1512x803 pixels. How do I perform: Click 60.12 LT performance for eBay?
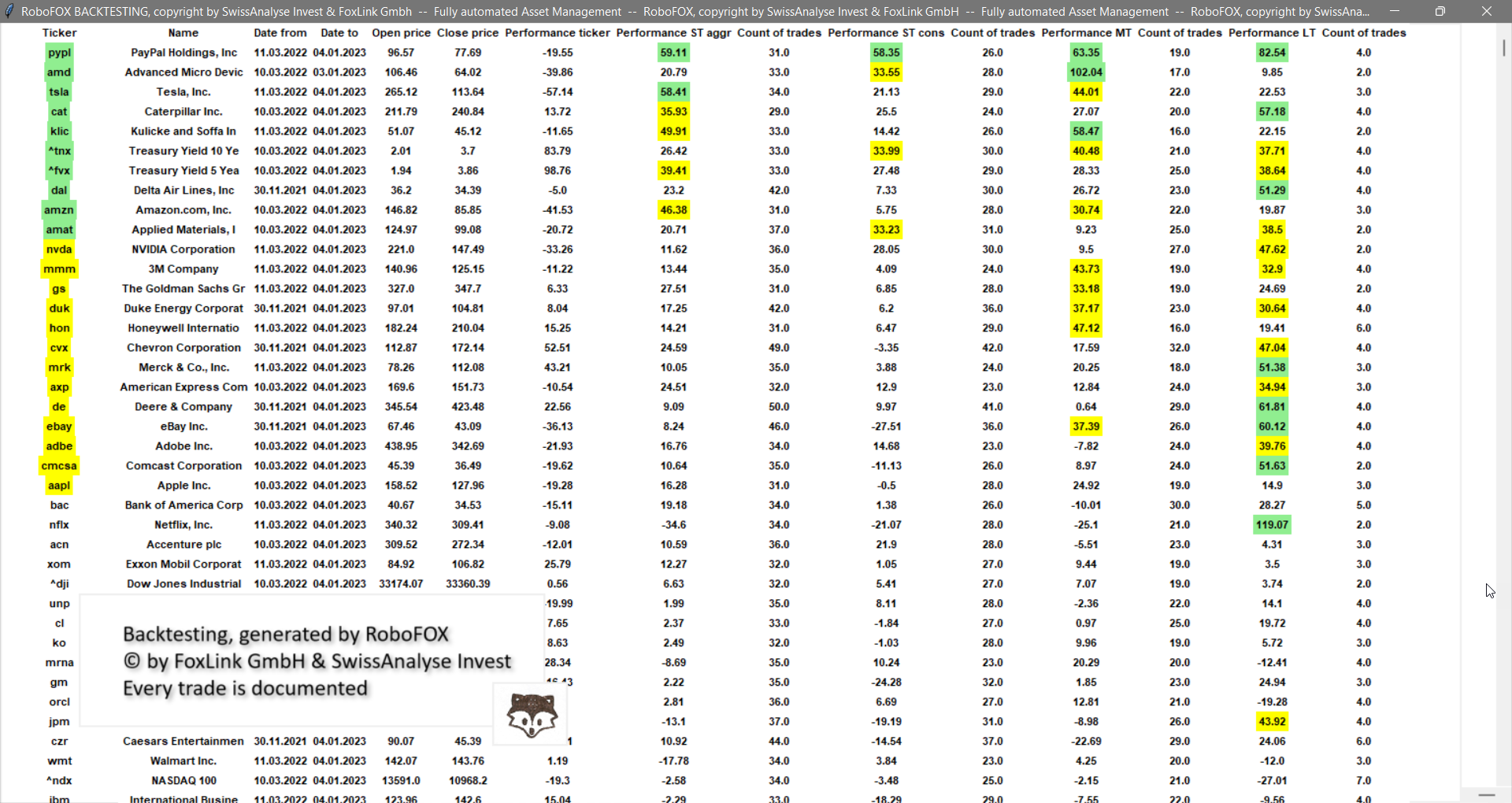[1272, 427]
